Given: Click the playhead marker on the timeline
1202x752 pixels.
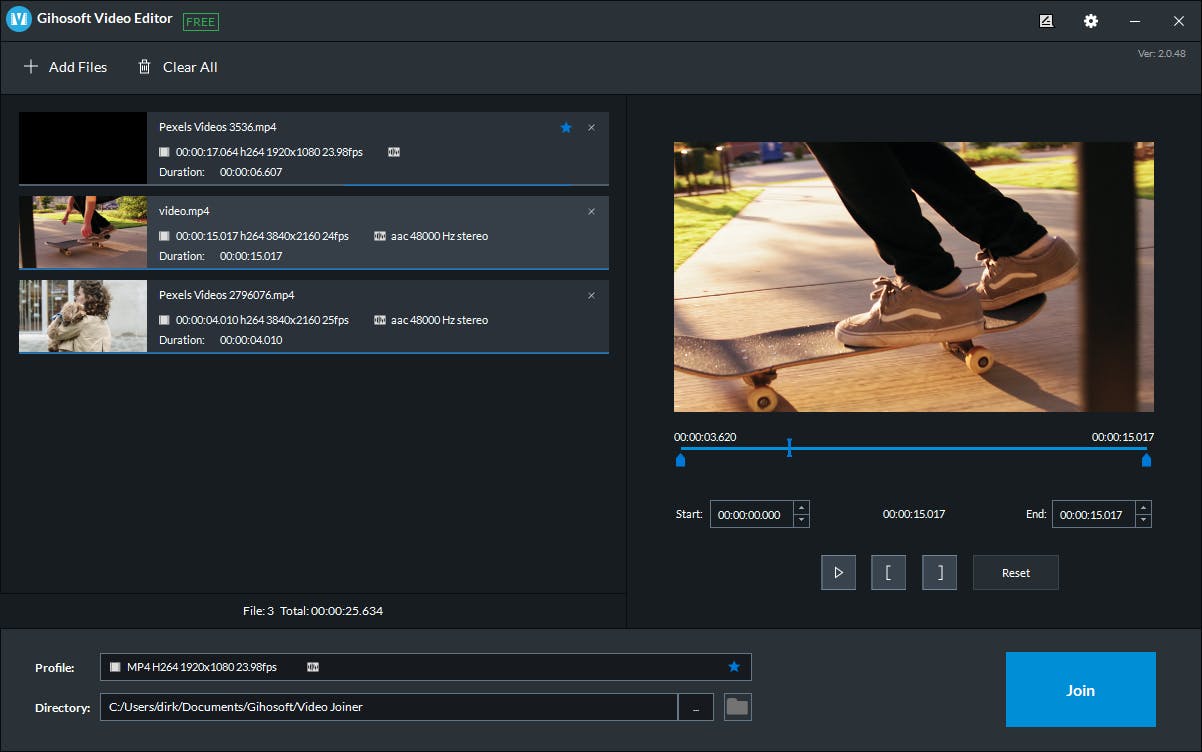Looking at the screenshot, I should click(789, 448).
